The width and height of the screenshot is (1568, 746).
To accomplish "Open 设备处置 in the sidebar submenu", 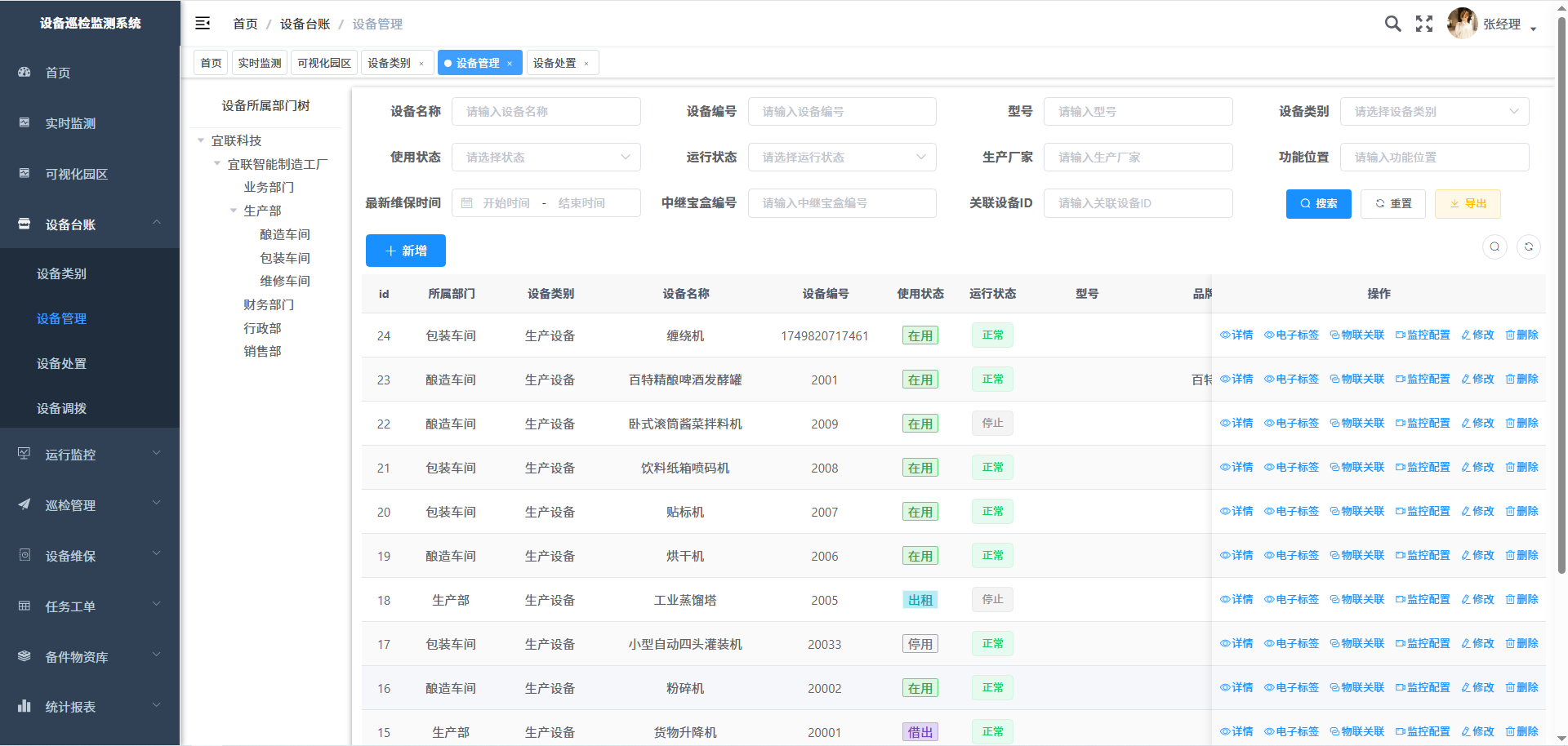I will click(61, 364).
